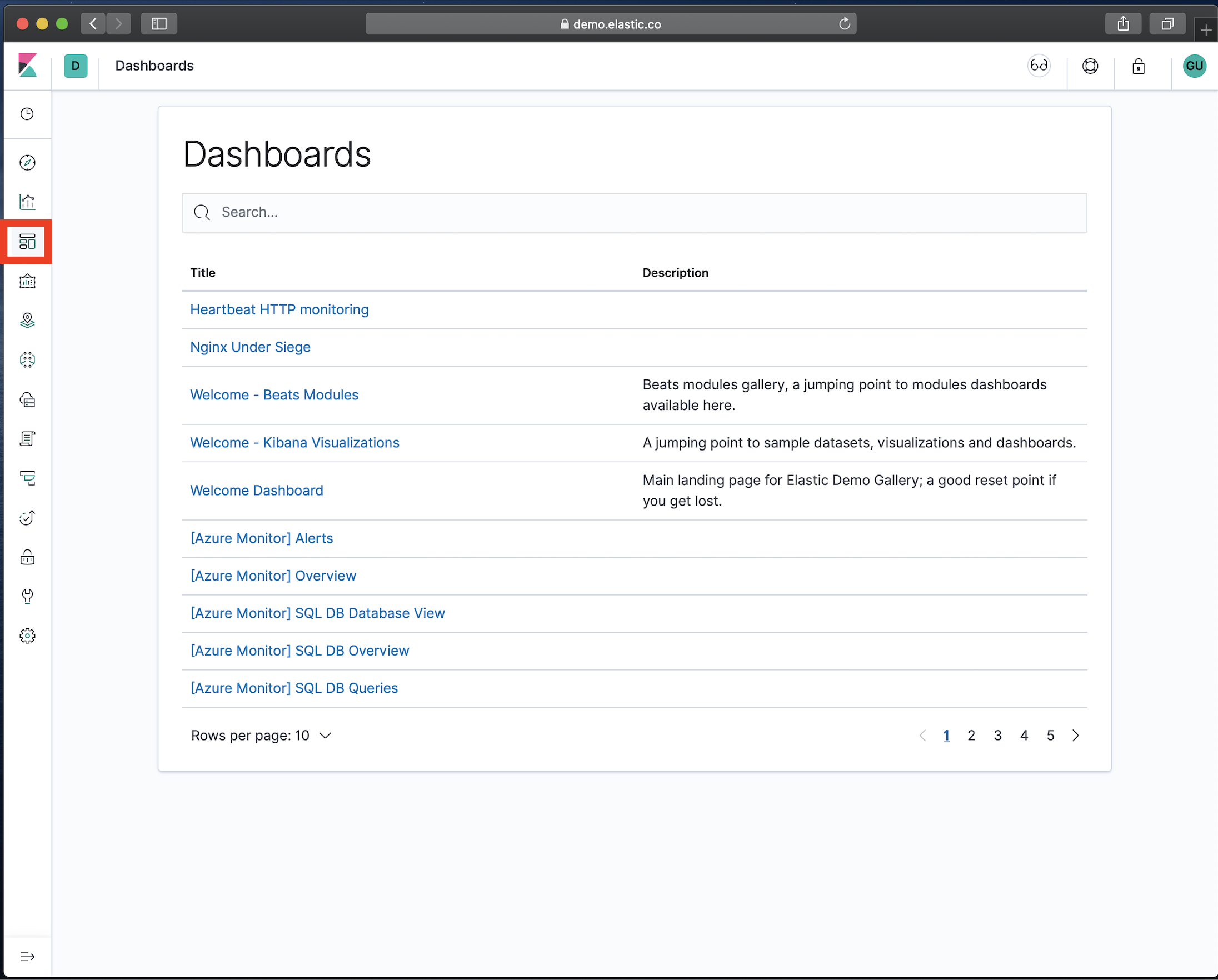
Task: Click next page arrow in pagination
Action: coord(1075,736)
